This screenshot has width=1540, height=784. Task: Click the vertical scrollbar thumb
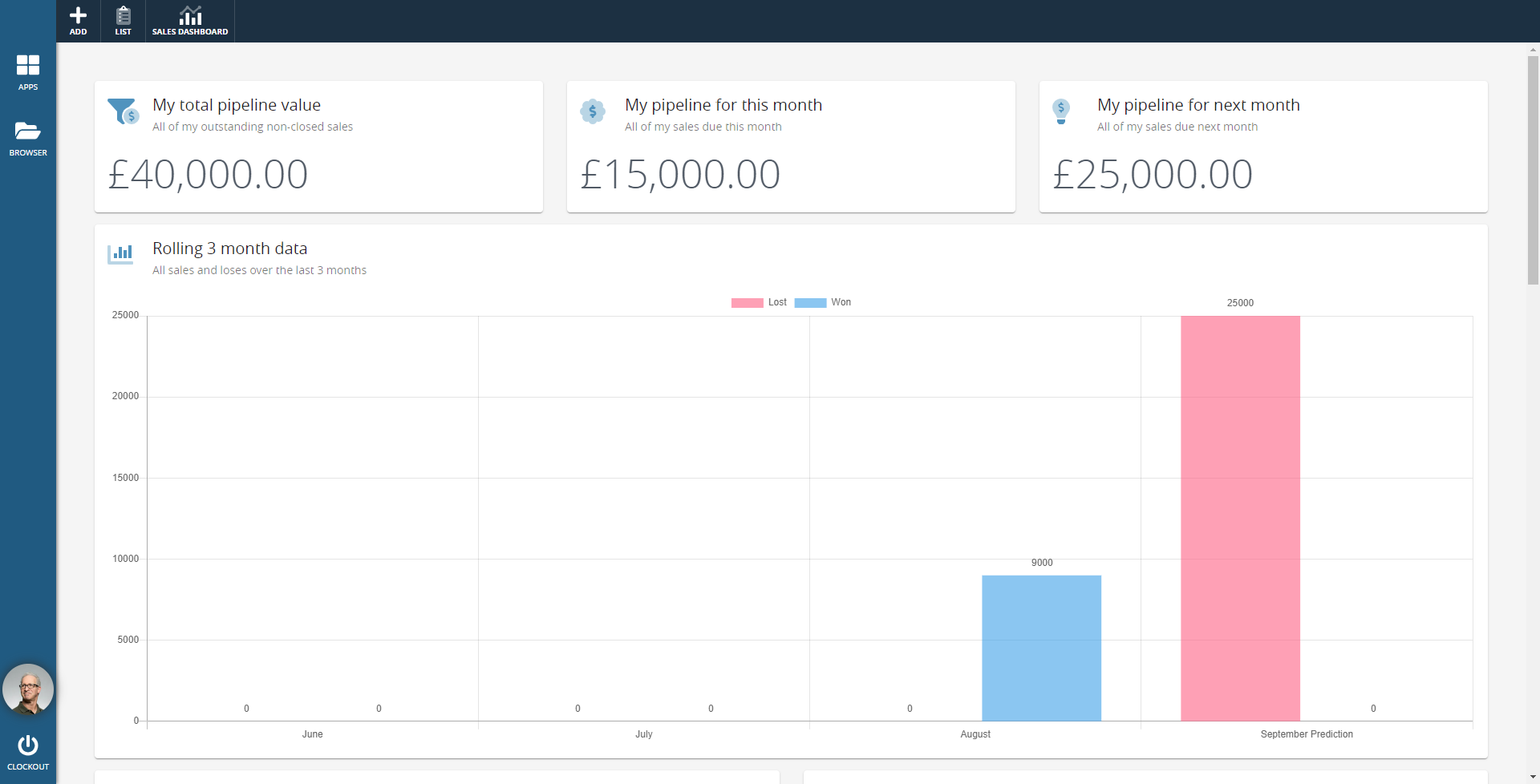(x=1533, y=168)
